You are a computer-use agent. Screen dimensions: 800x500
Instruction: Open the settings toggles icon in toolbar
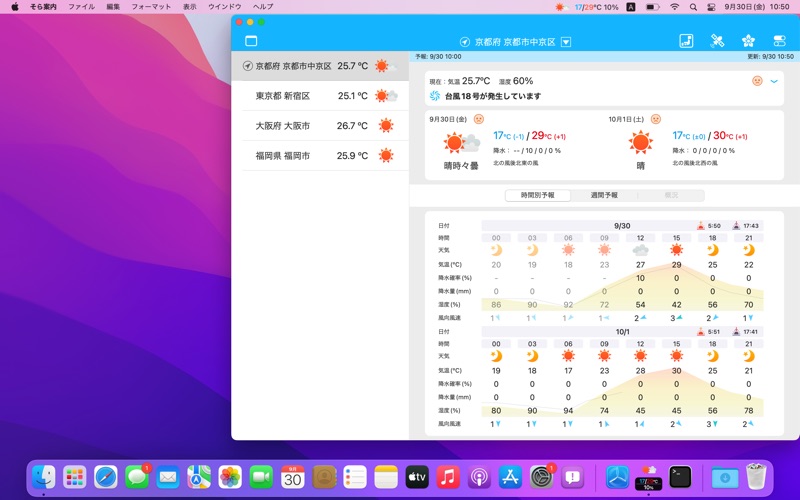[x=779, y=41]
